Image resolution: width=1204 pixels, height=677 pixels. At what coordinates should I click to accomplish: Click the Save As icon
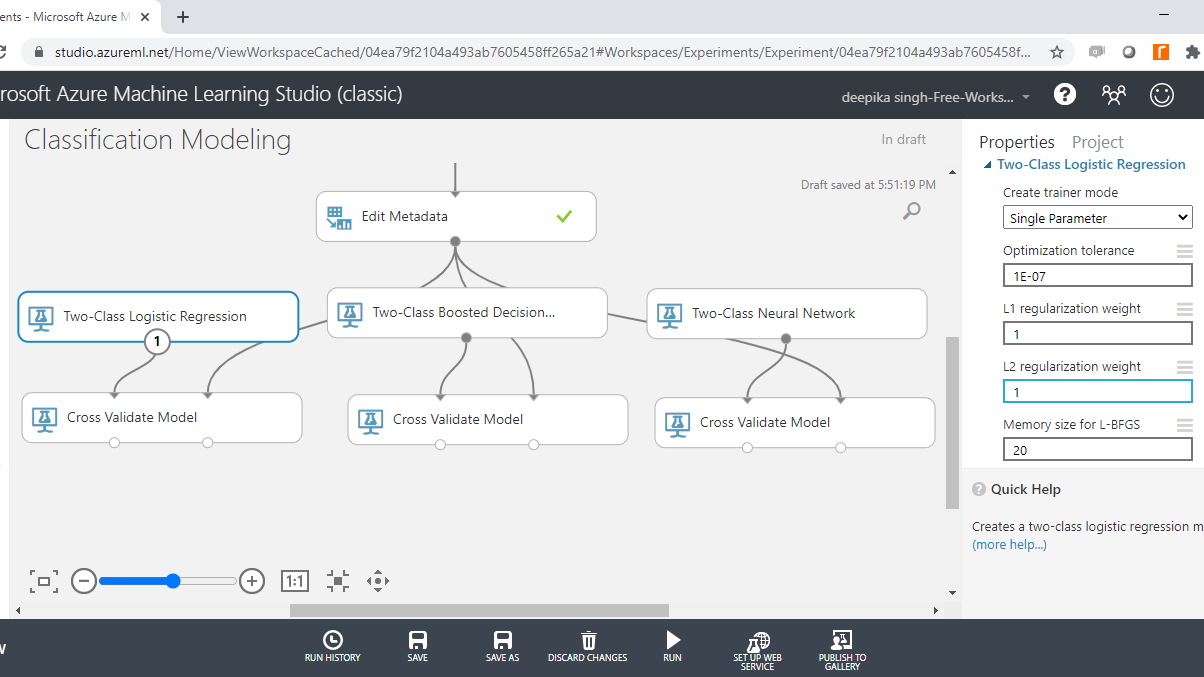coord(503,640)
